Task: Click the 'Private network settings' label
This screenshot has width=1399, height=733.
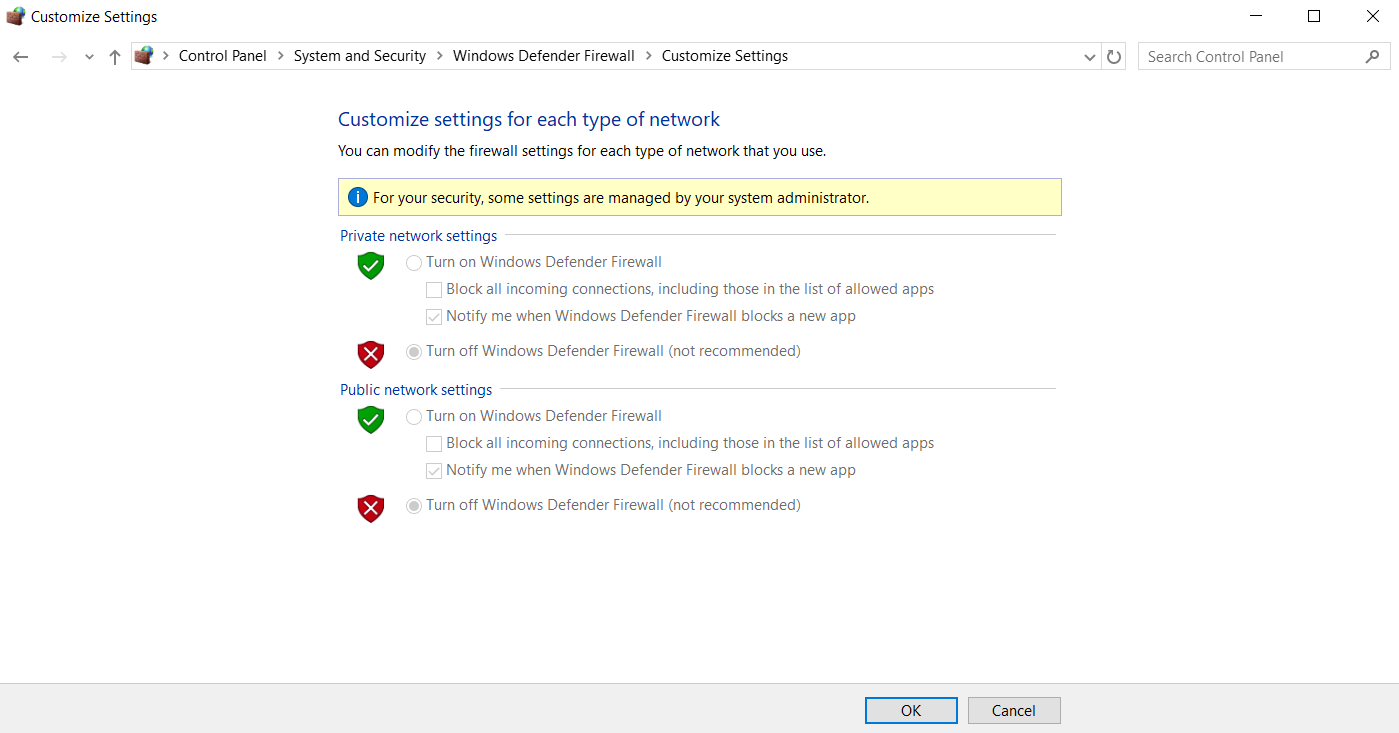Action: [x=418, y=236]
